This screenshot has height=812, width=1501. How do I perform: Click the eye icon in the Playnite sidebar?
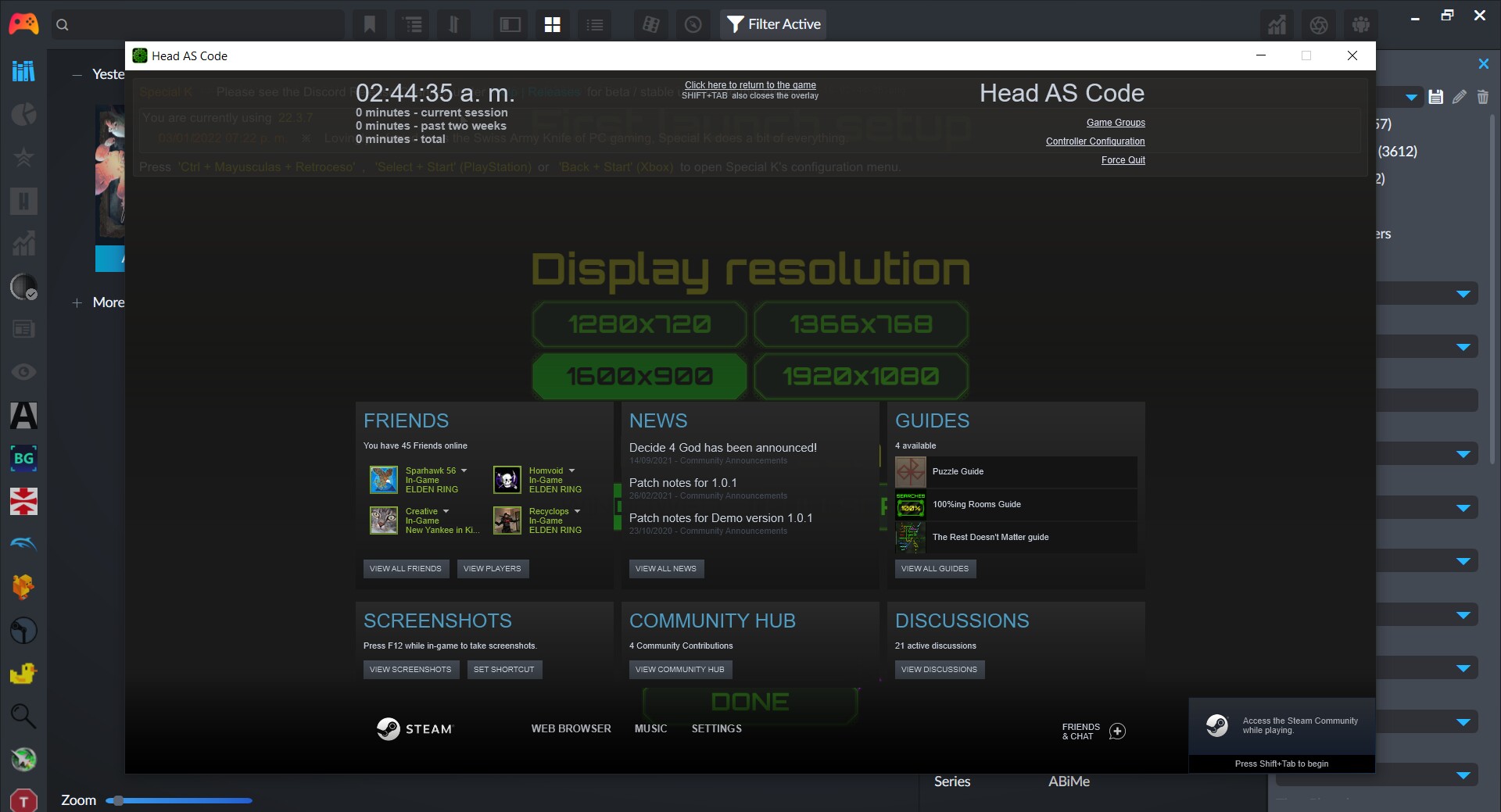tap(23, 372)
